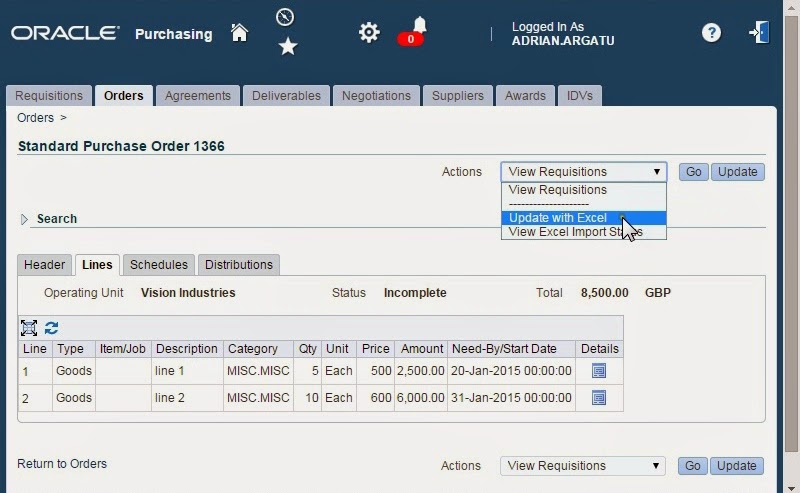This screenshot has width=800, height=493.
Task: Switch to the Suppliers tab
Action: pyautogui.click(x=458, y=96)
